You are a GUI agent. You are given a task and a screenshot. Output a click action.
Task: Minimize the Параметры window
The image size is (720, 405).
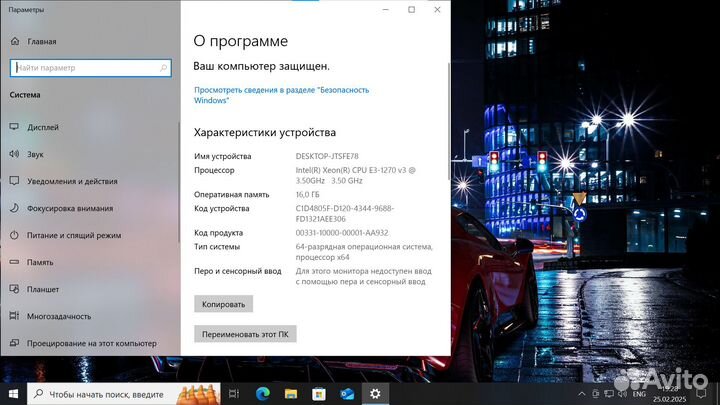point(386,9)
